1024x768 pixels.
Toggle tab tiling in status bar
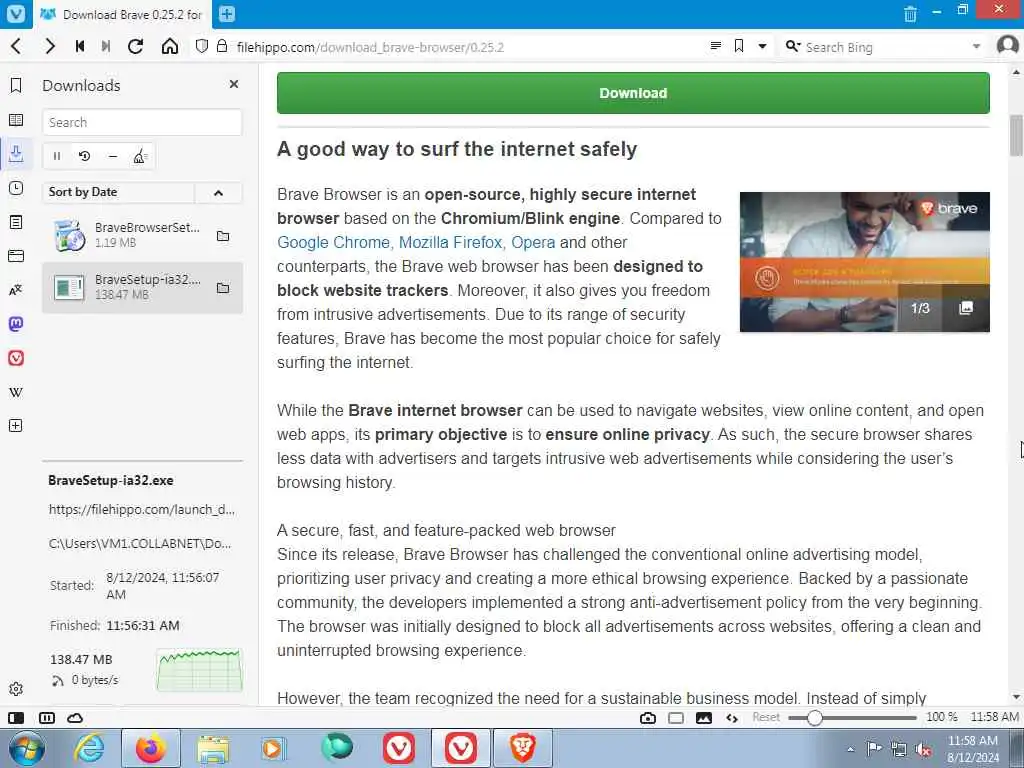47,718
